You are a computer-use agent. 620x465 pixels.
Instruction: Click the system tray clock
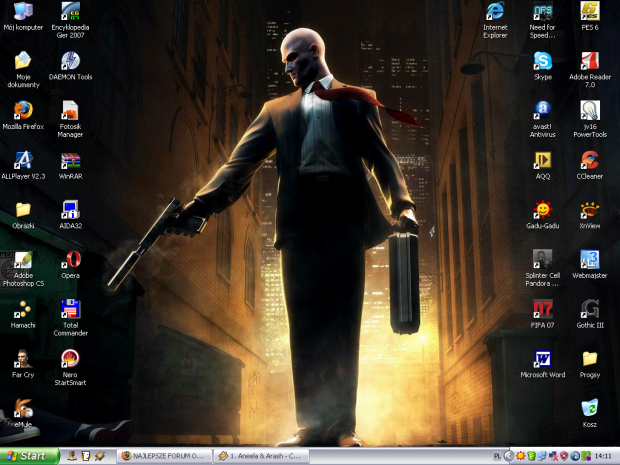point(603,456)
